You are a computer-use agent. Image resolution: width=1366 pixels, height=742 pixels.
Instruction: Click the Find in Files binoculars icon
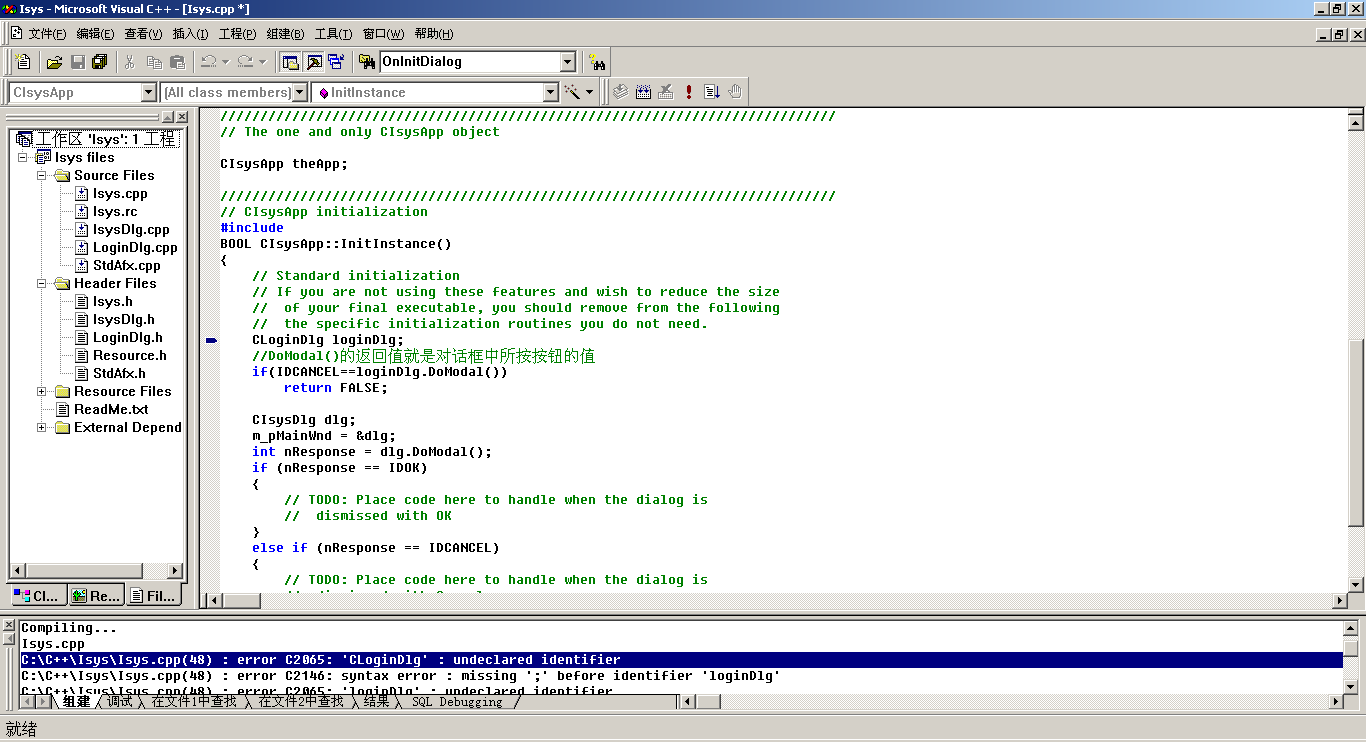pyautogui.click(x=366, y=62)
